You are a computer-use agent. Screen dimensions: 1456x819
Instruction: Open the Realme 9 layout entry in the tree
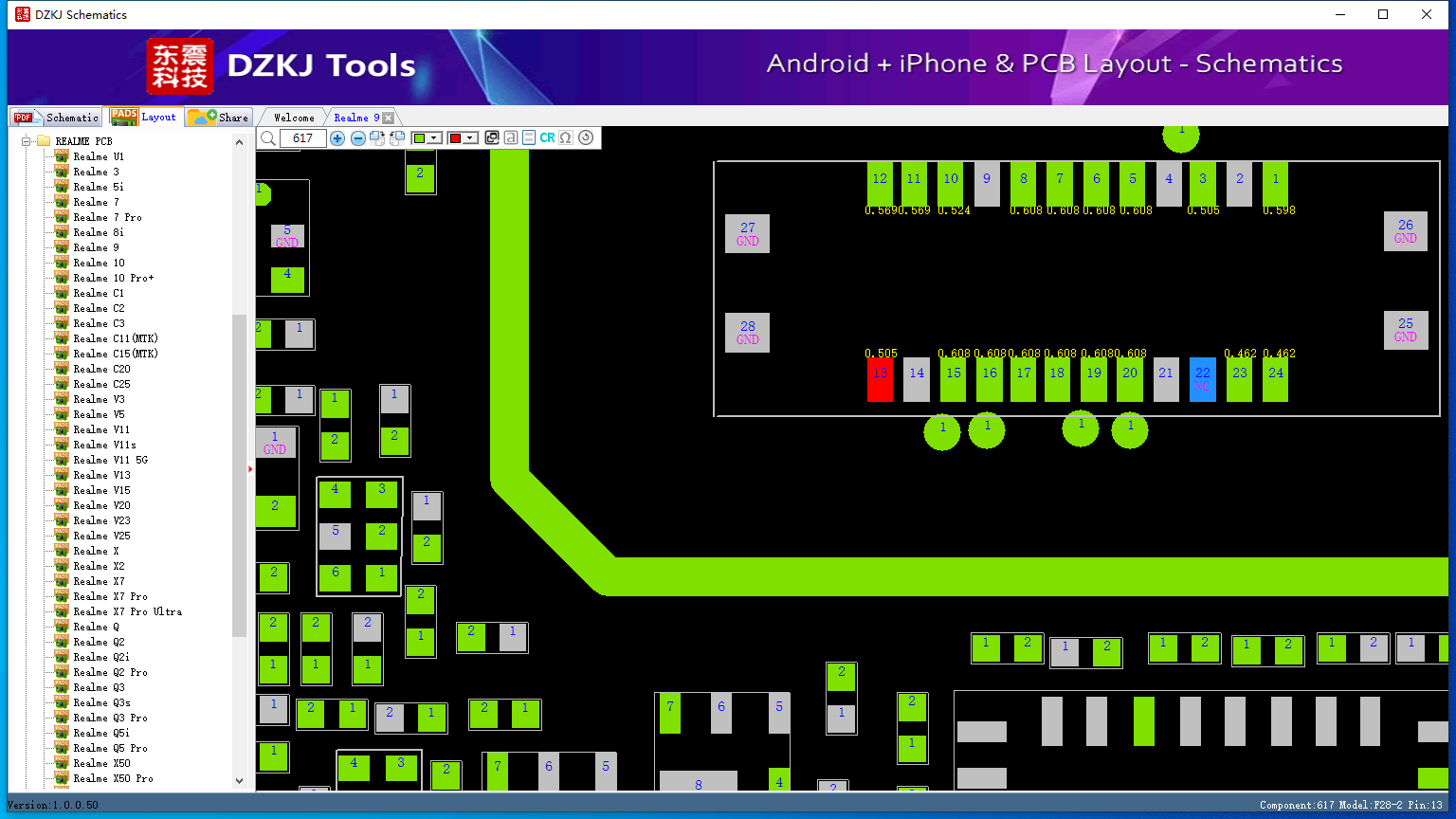(x=96, y=247)
